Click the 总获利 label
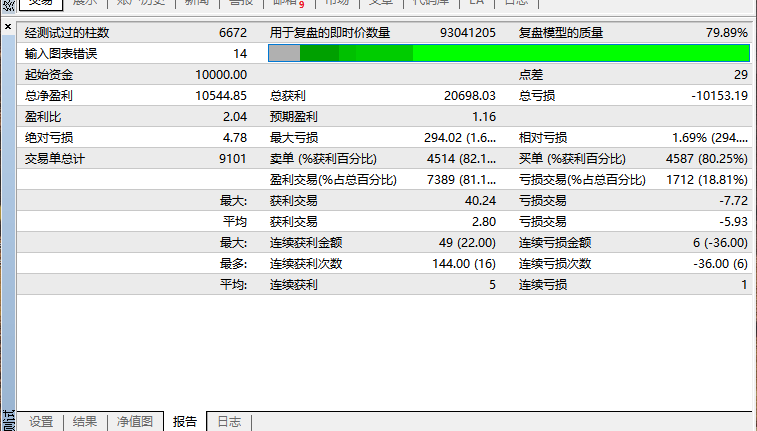This screenshot has height=431, width=757. (x=288, y=96)
